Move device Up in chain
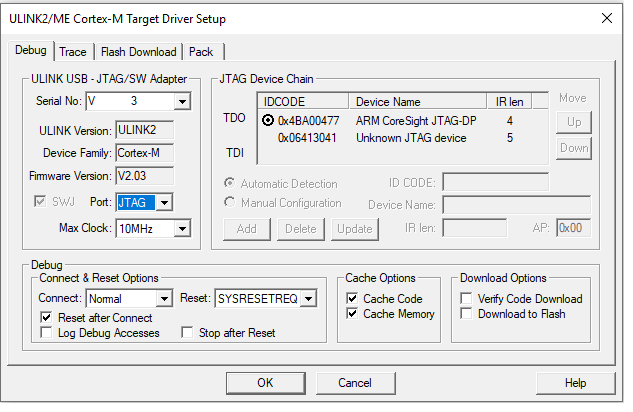 coord(574,122)
